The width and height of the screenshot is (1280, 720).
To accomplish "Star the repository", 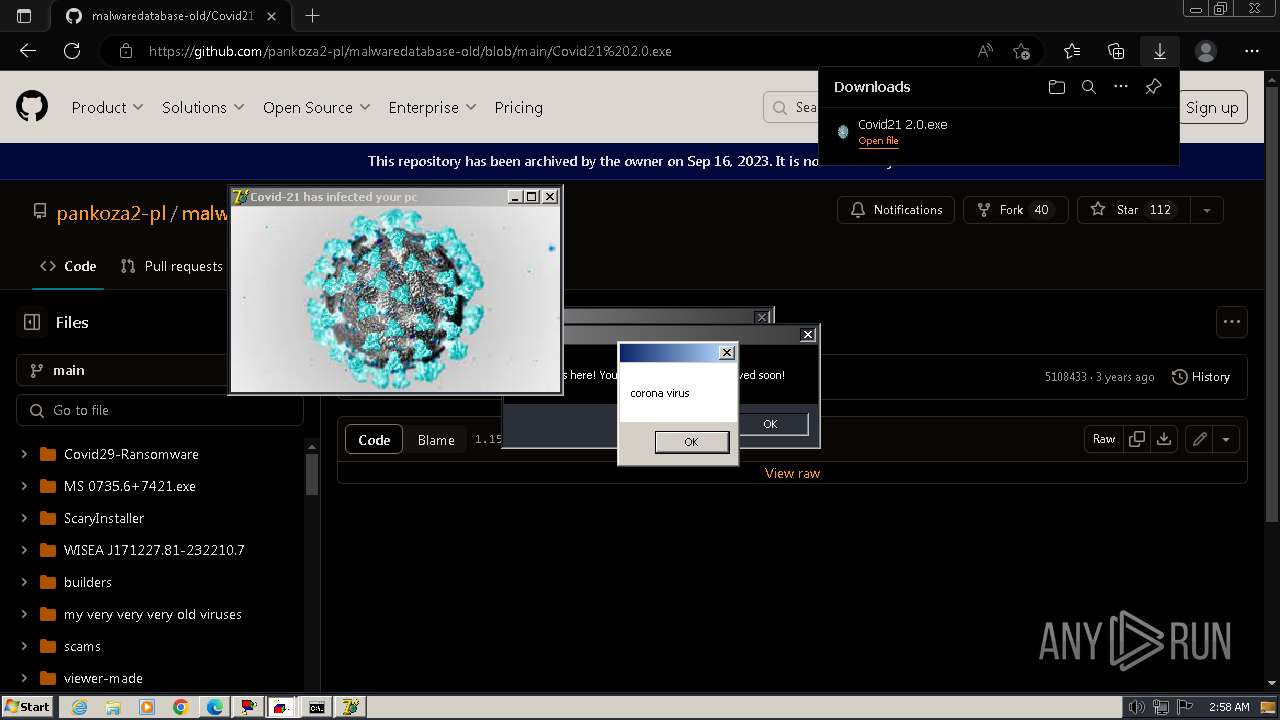I will pyautogui.click(x=1133, y=210).
